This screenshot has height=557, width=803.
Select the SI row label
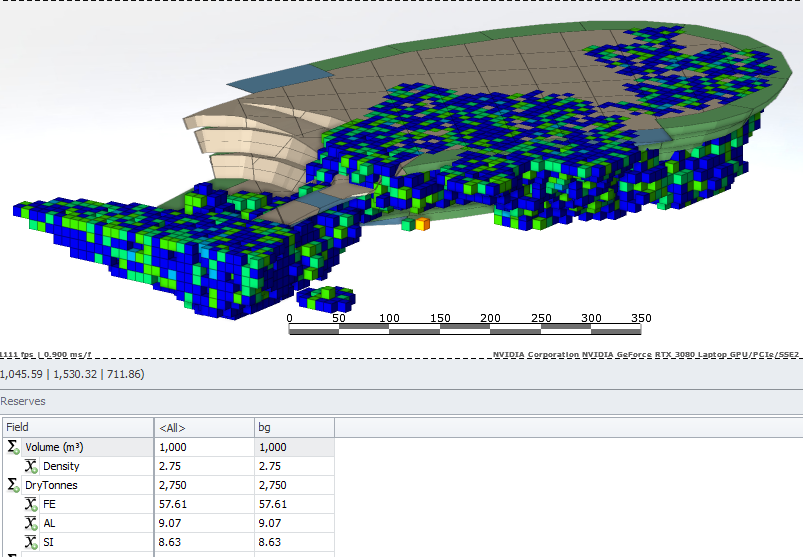48,542
